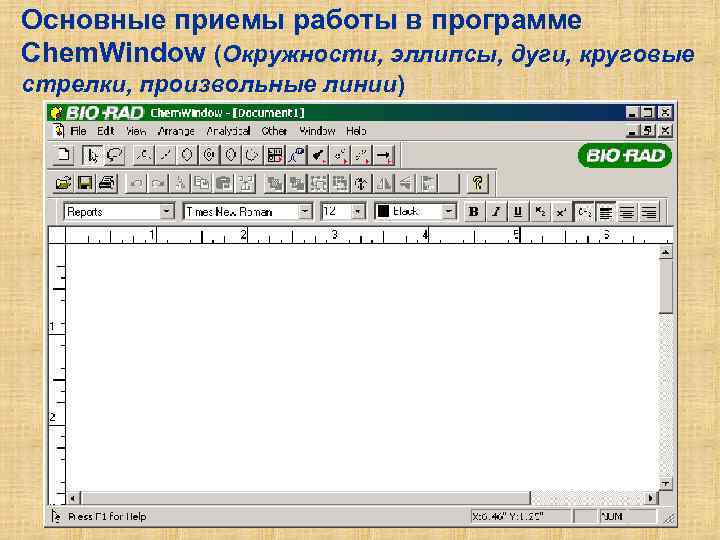Click the blank white drawing canvas
The width and height of the screenshot is (720, 540).
pyautogui.click(x=362, y=367)
